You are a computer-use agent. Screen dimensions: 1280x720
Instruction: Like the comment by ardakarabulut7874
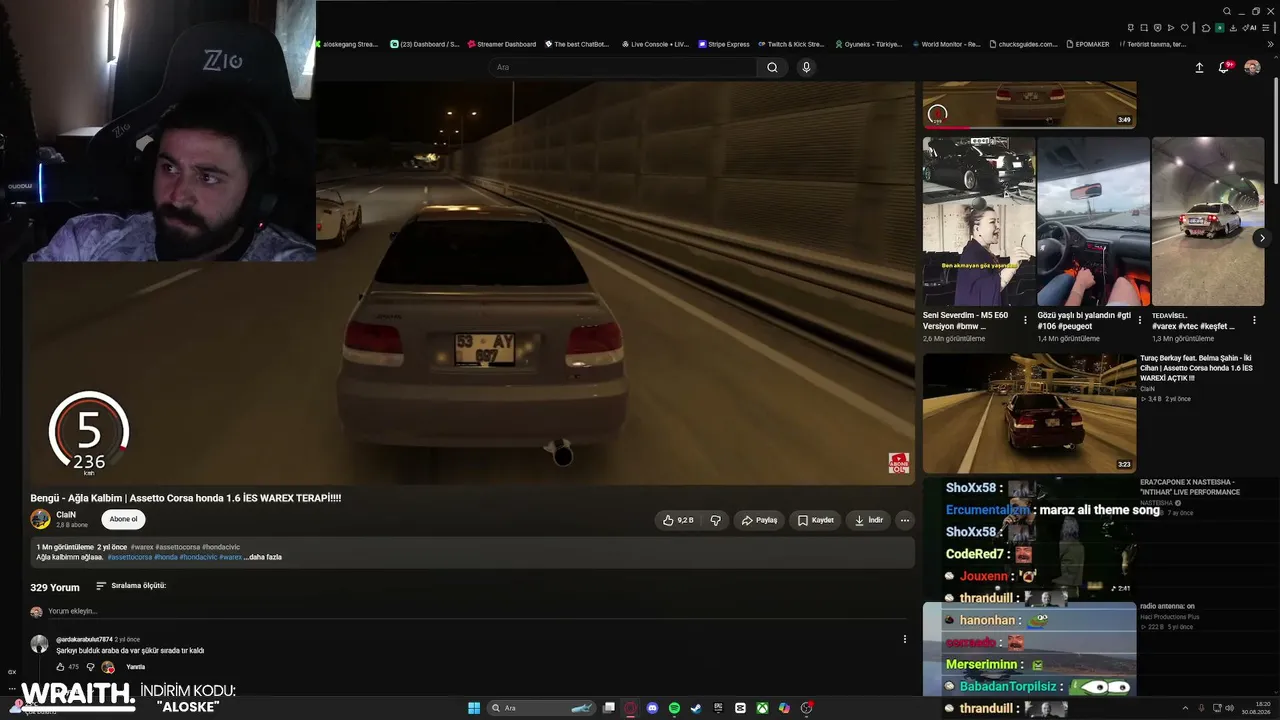[60, 667]
